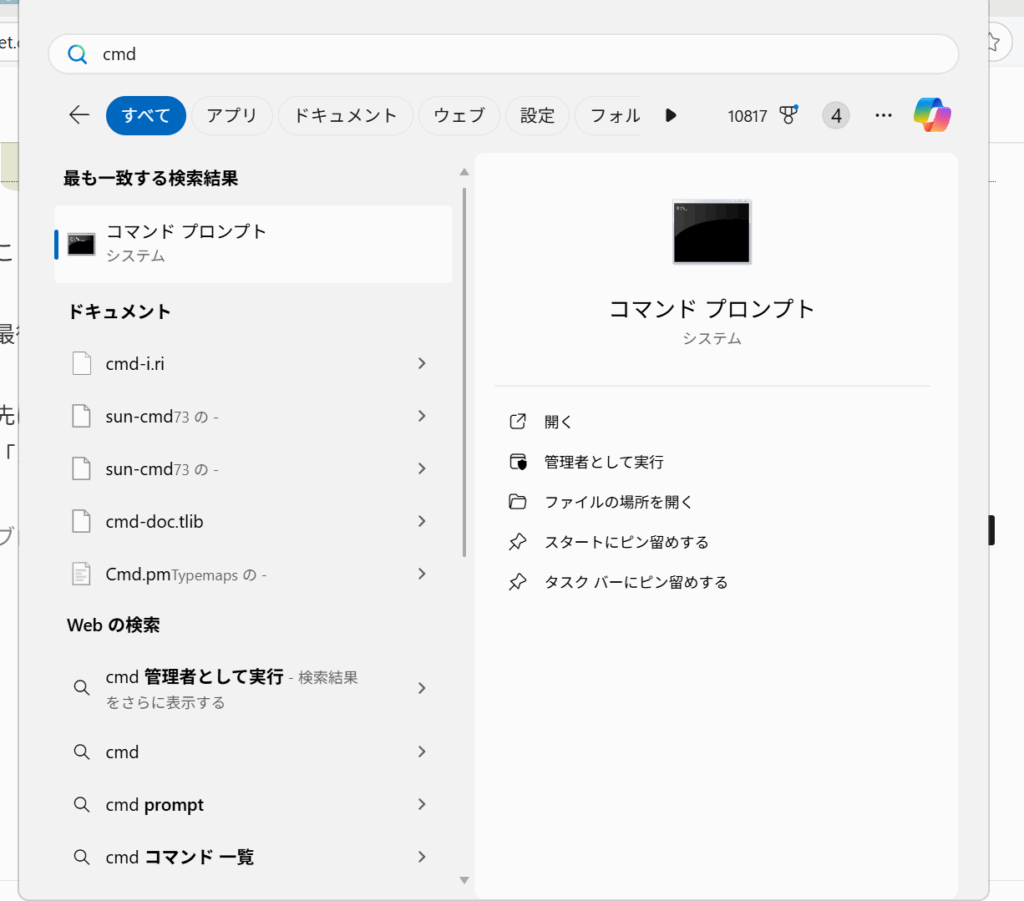
Task: Expand the cmd-i.ri result chevron
Action: (422, 364)
